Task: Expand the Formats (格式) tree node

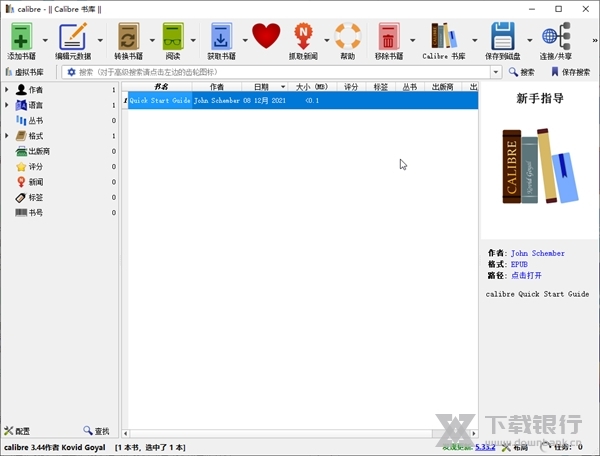Action: coord(7,136)
